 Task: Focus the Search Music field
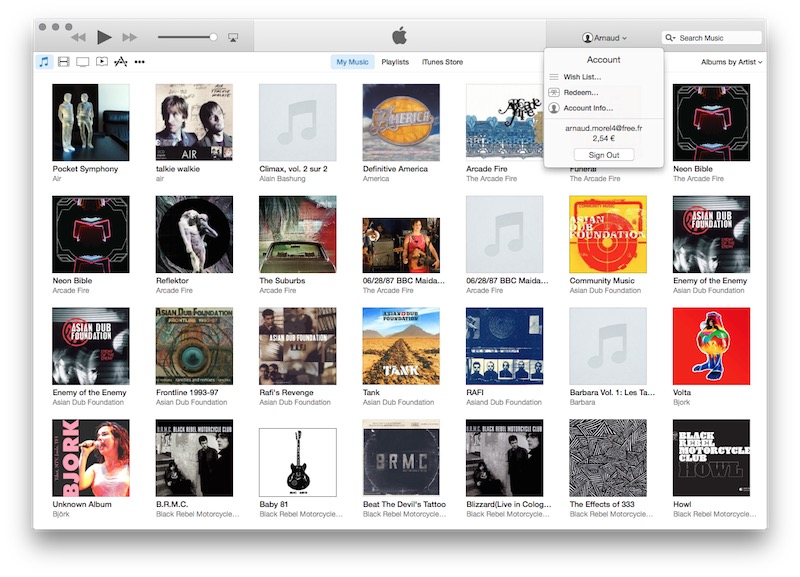(712, 38)
